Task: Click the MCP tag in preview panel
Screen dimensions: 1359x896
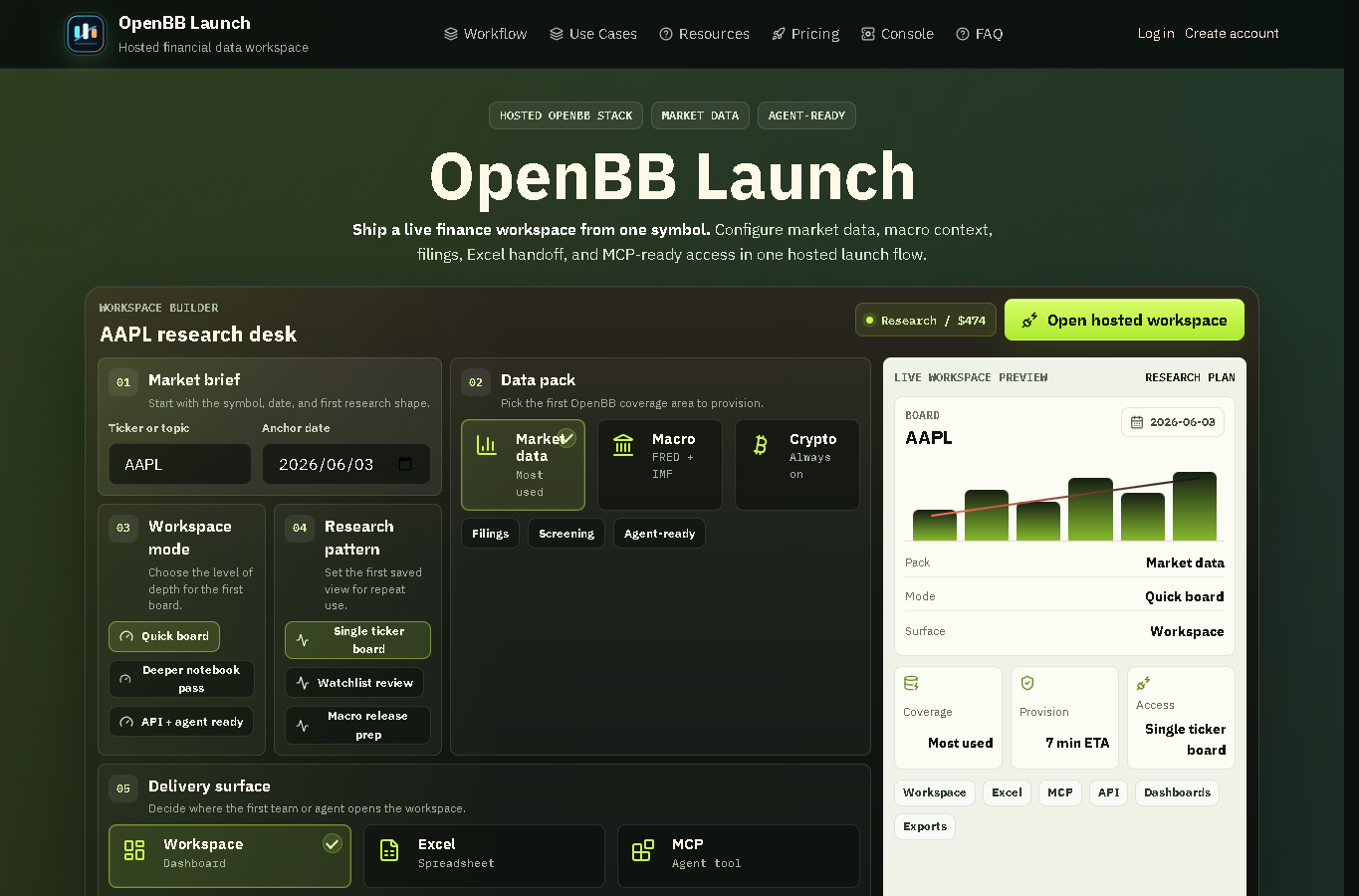Action: (x=1060, y=792)
